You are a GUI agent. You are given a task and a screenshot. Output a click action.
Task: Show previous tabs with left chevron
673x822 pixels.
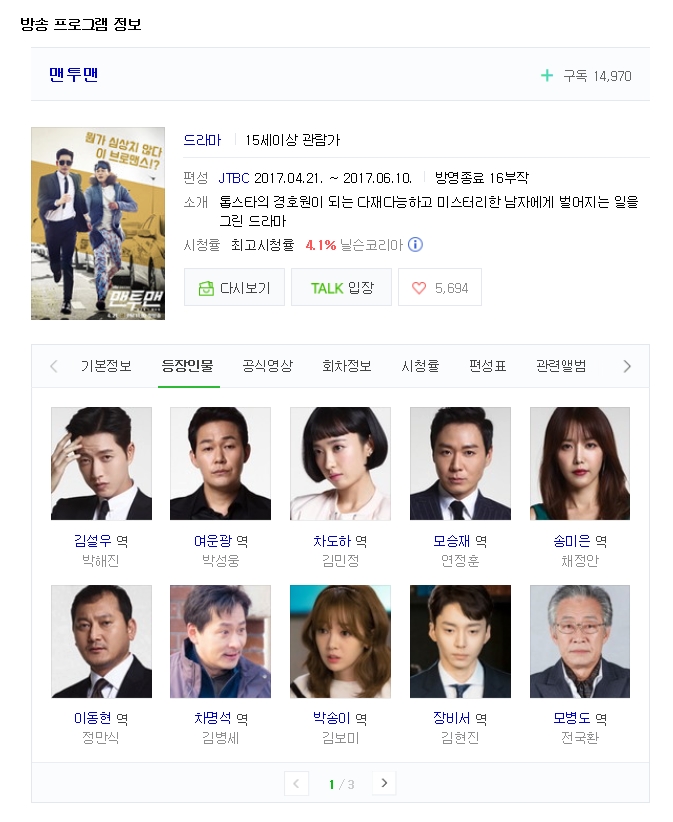click(x=53, y=366)
